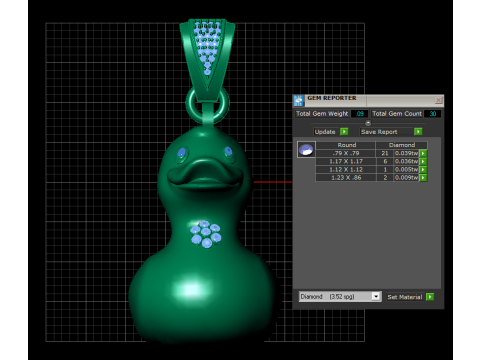Click the GEM REPORTER title bar text

pyautogui.click(x=332, y=98)
